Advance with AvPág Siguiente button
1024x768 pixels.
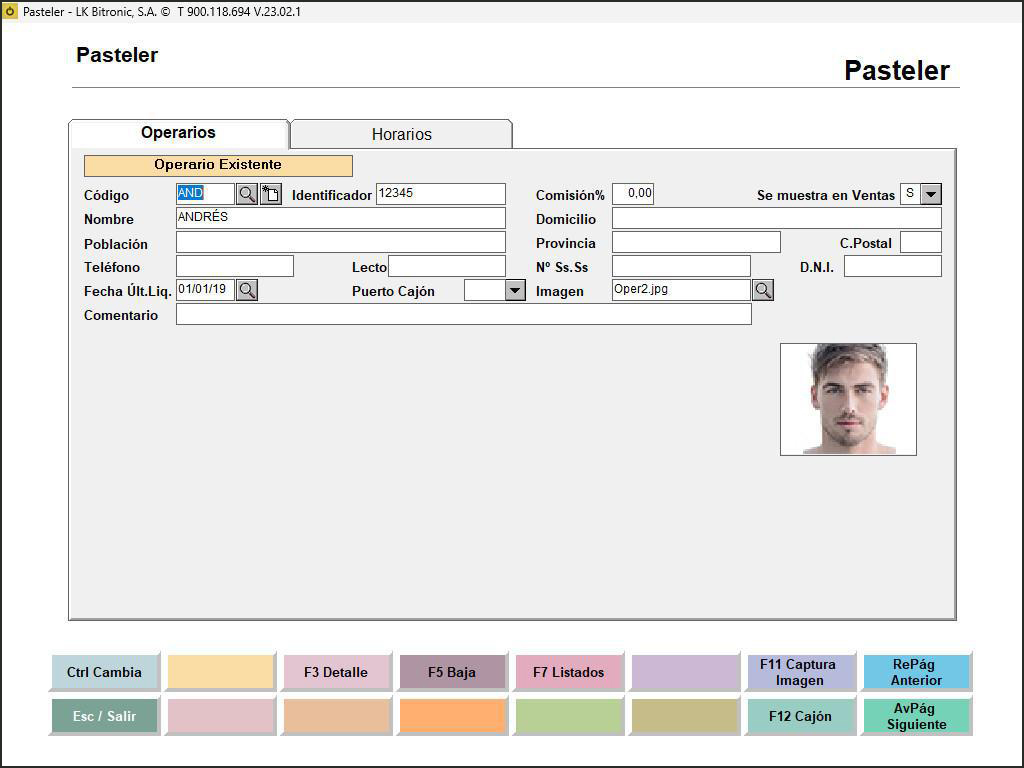916,716
